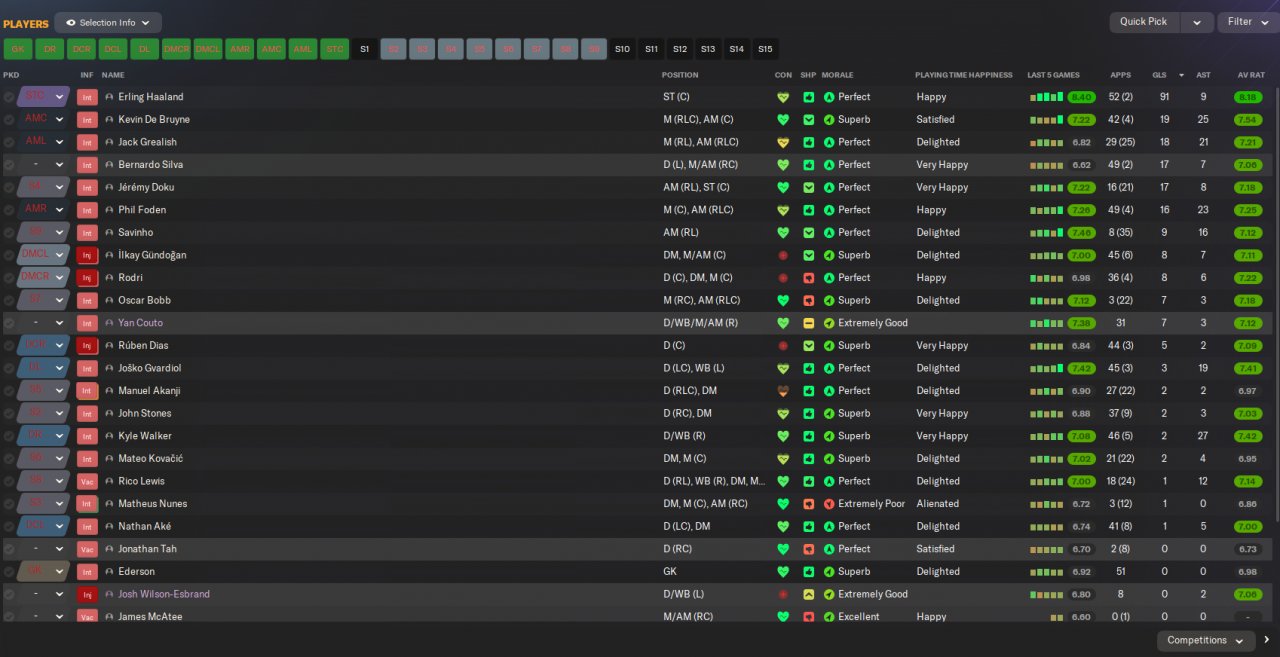
Task: Click the next arrow beside Competitions
Action: point(1267,640)
